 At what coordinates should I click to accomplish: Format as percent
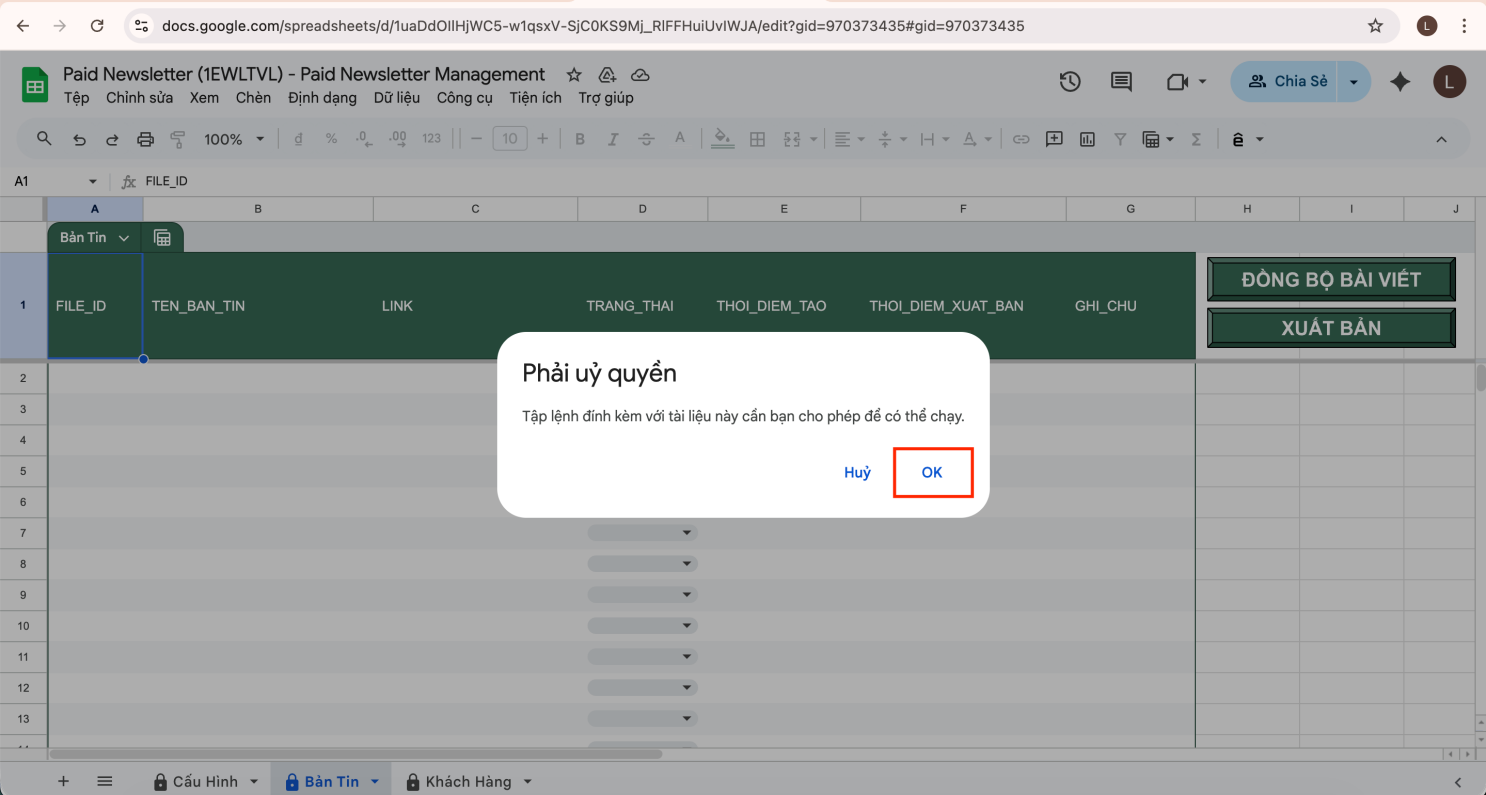(331, 139)
